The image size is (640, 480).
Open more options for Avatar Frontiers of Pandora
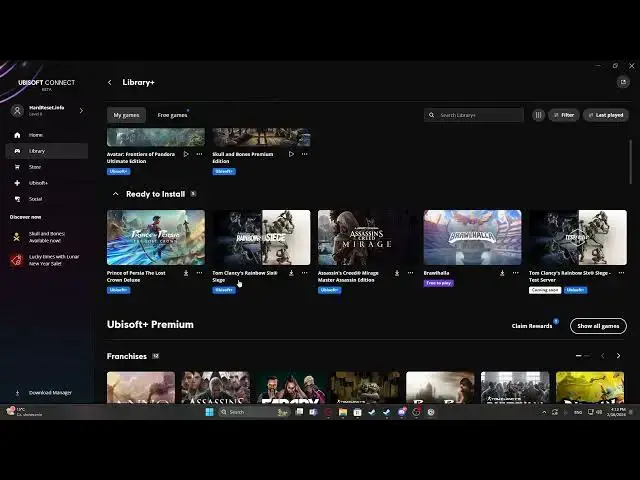click(199, 154)
